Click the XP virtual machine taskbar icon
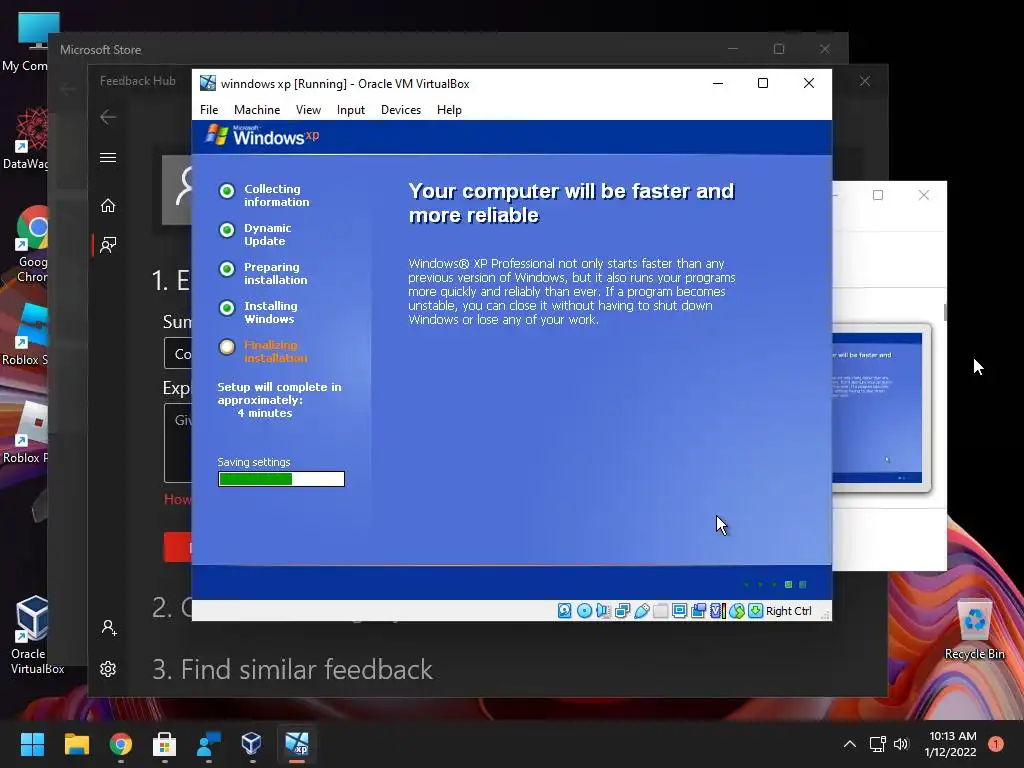 296,744
